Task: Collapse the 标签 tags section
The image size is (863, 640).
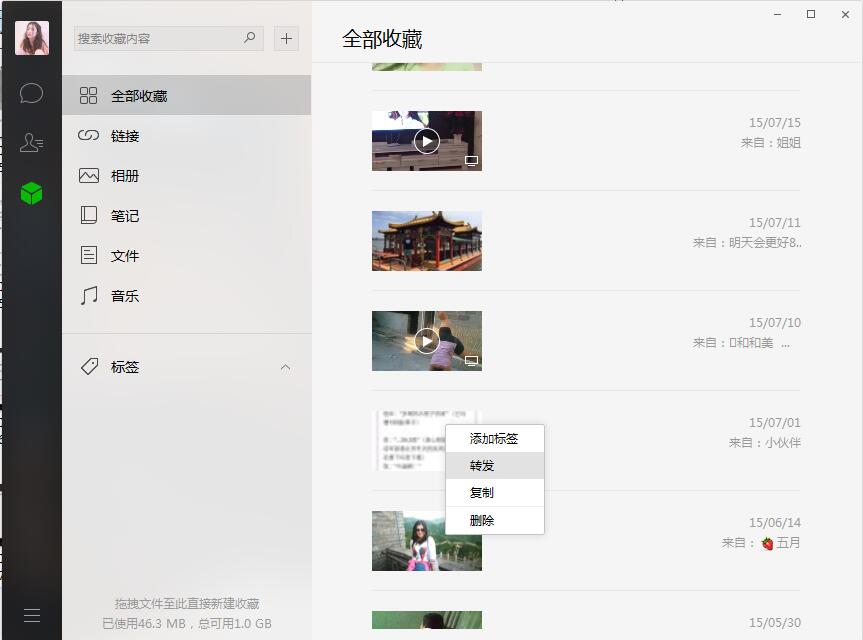Action: pyautogui.click(x=284, y=366)
